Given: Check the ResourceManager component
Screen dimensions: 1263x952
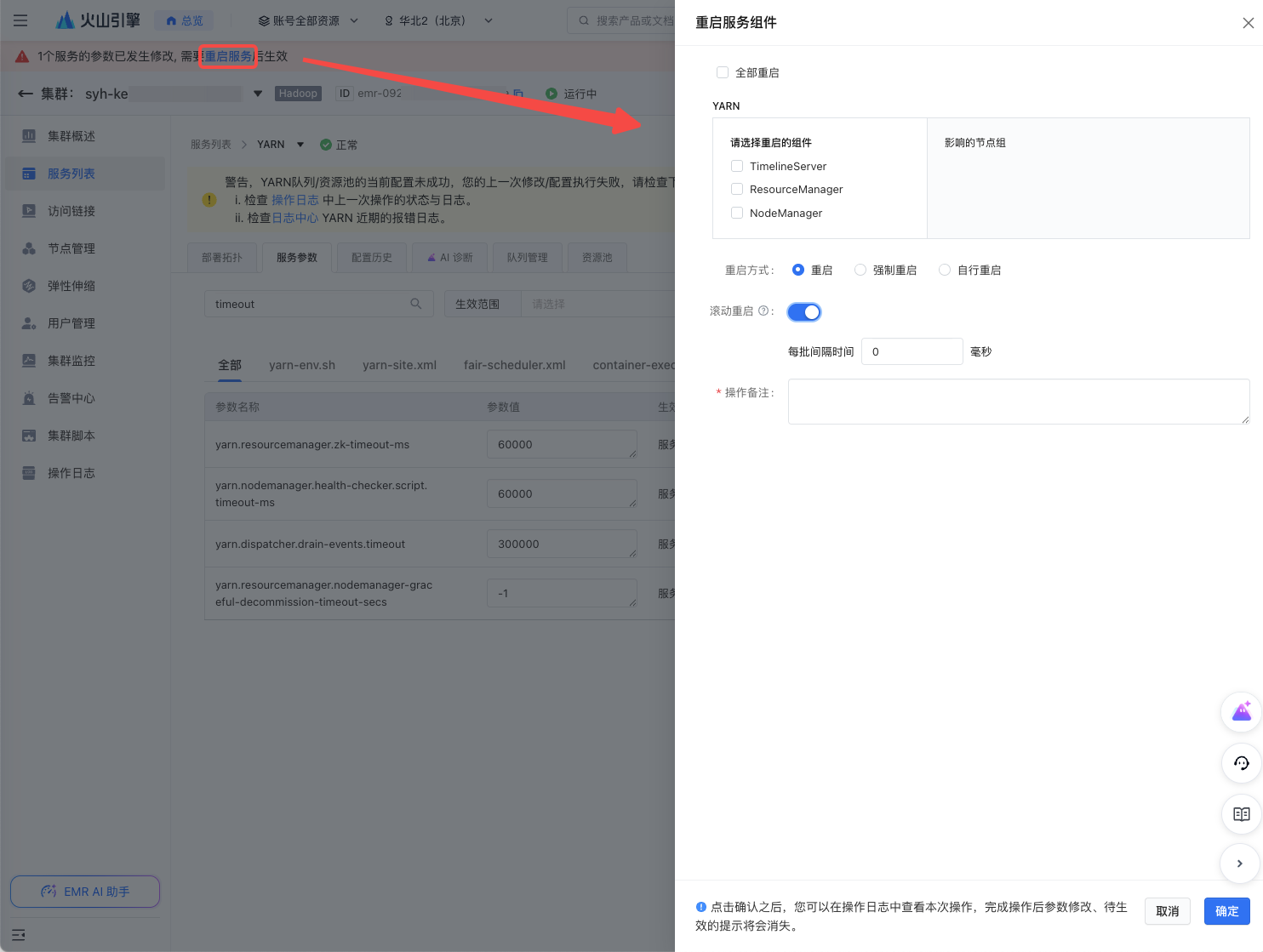Looking at the screenshot, I should pyautogui.click(x=737, y=189).
